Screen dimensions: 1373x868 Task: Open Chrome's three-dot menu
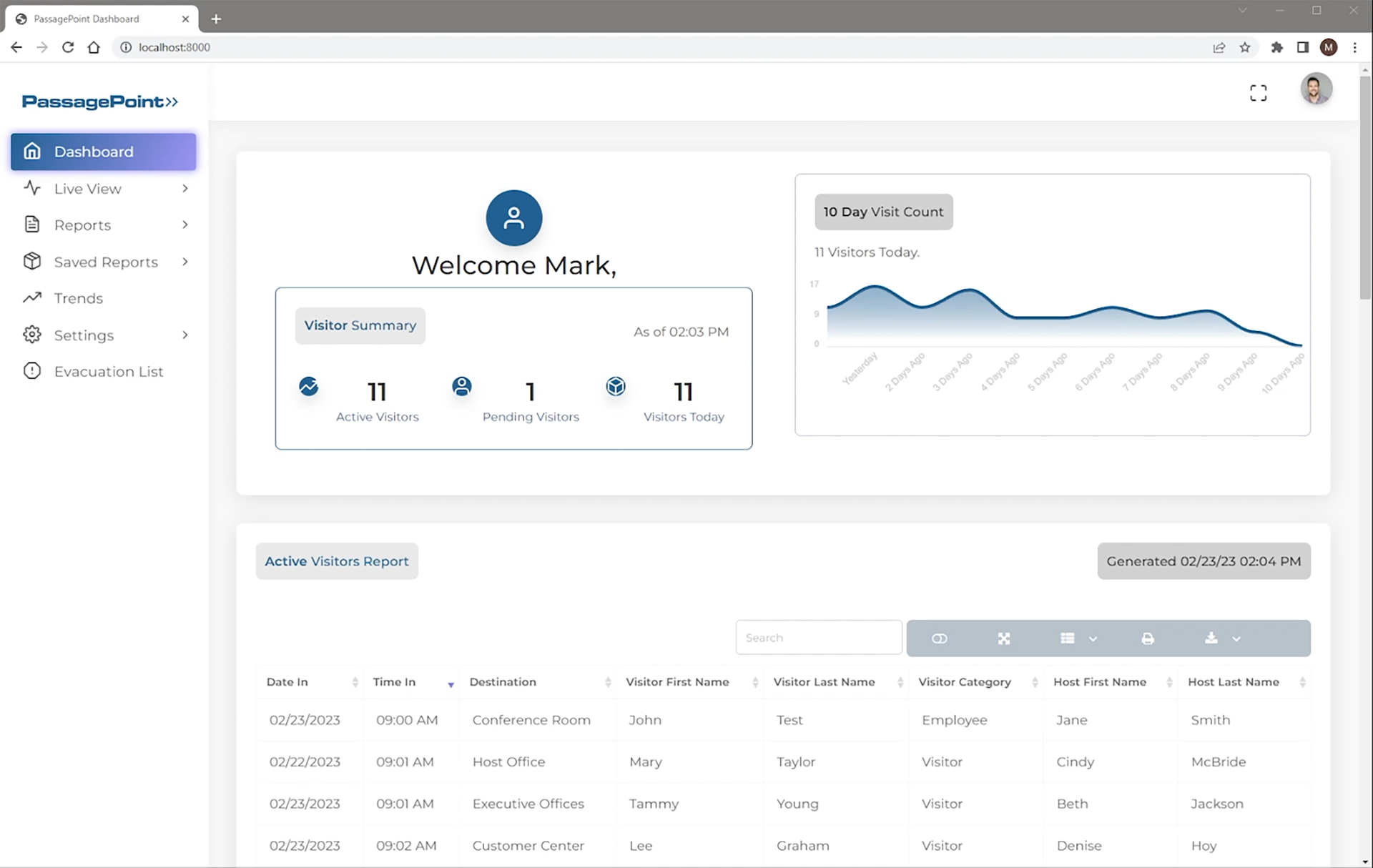click(x=1355, y=47)
